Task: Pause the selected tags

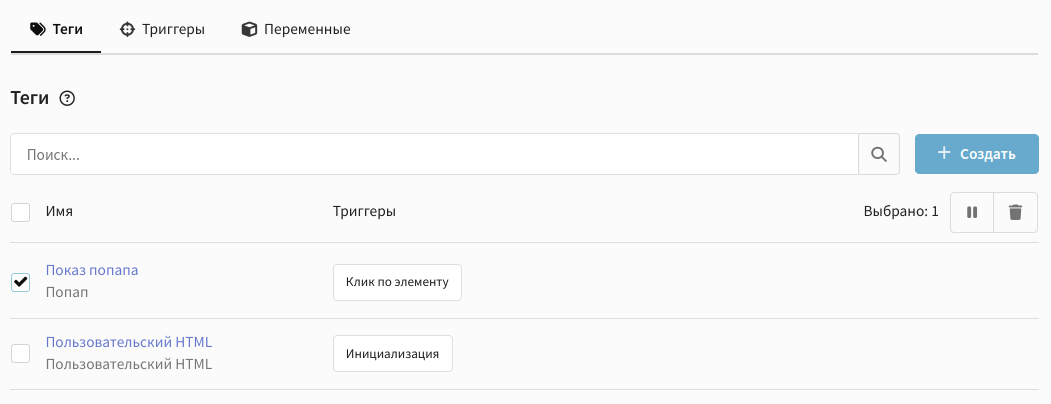Action: 972,212
